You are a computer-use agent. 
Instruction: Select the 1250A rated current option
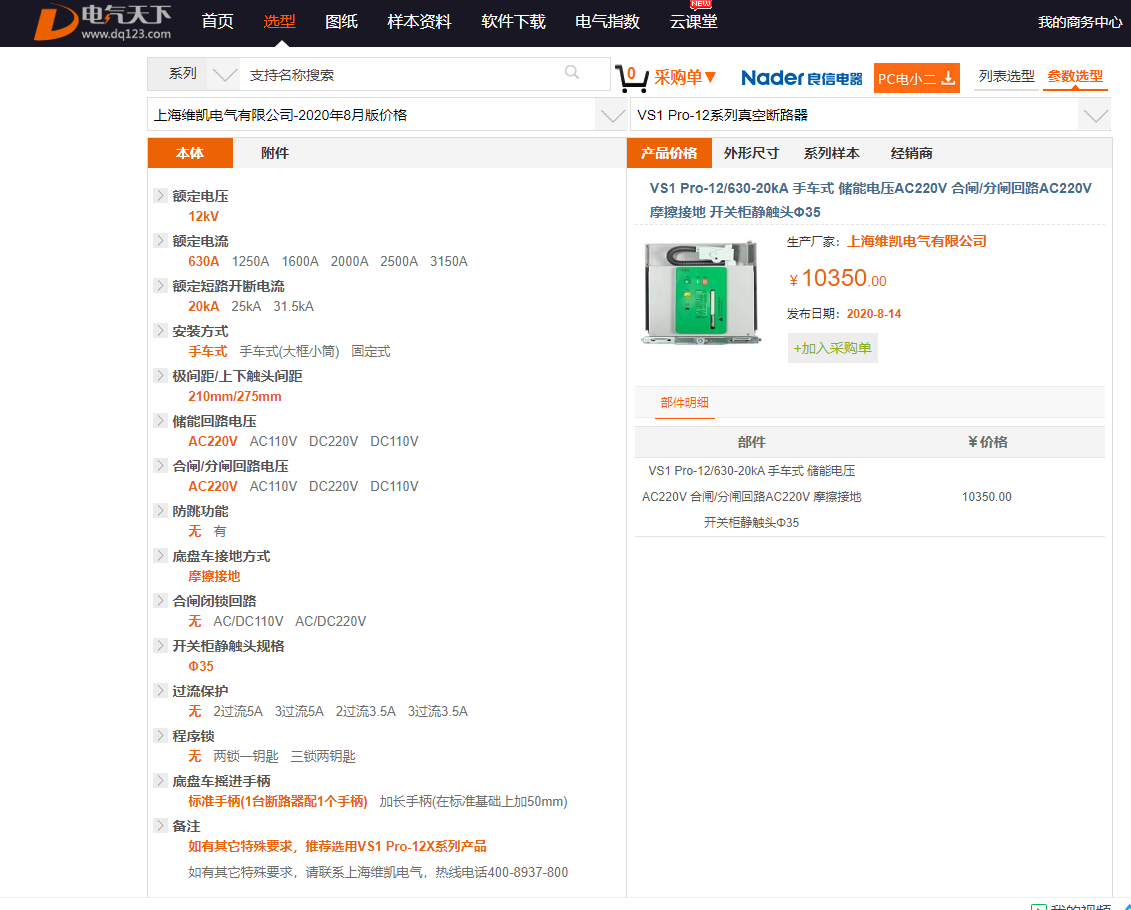pos(250,262)
